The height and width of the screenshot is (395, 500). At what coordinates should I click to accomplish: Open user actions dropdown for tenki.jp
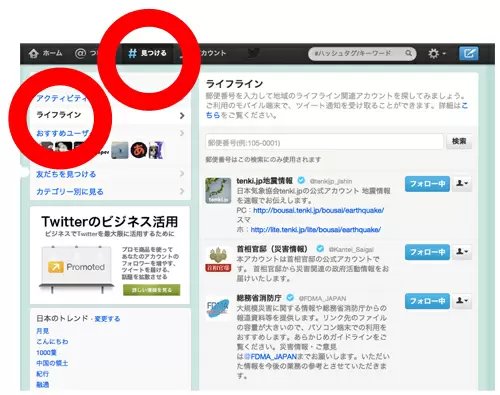coord(462,184)
